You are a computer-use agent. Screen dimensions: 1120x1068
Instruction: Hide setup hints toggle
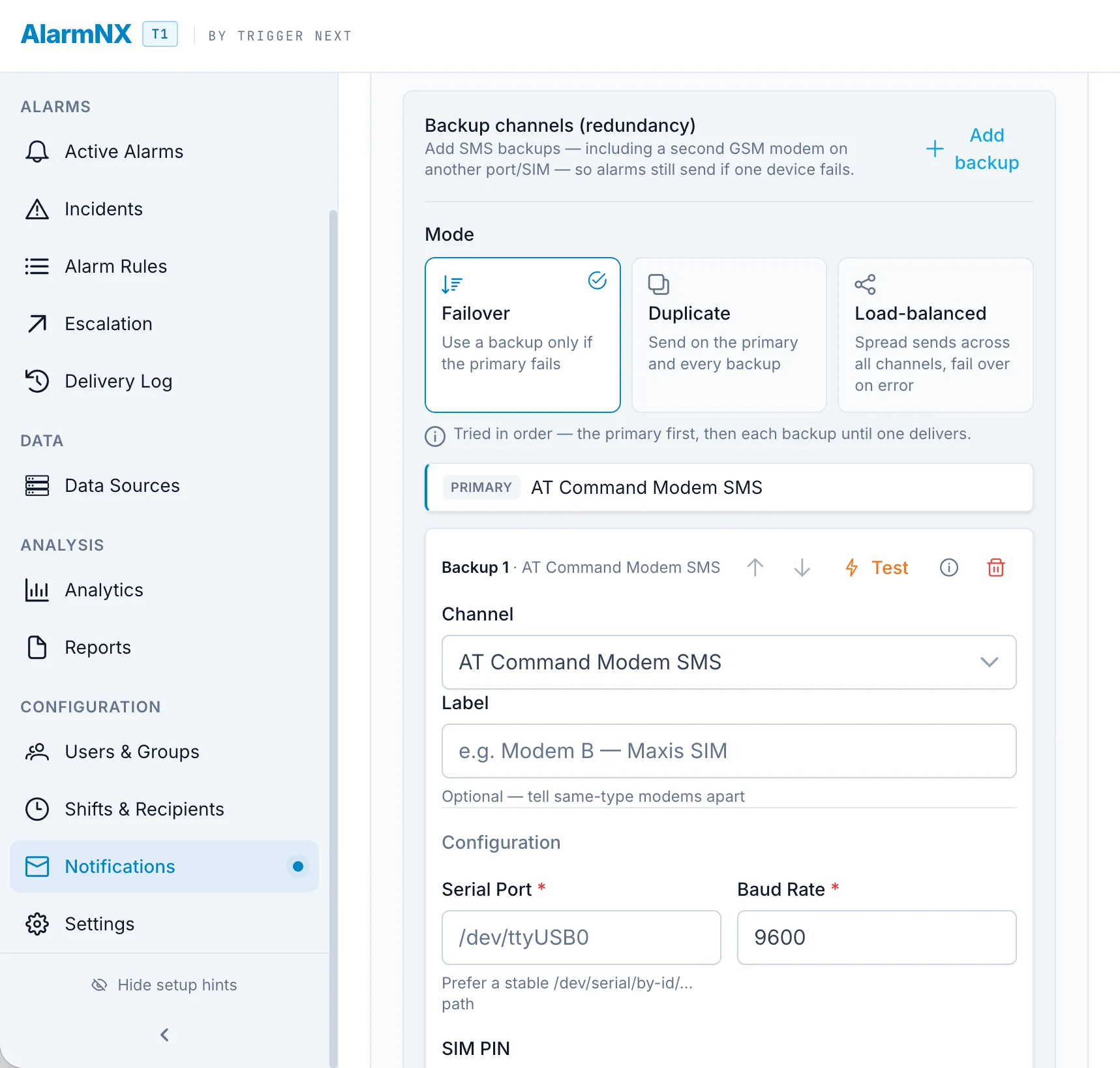(x=164, y=985)
